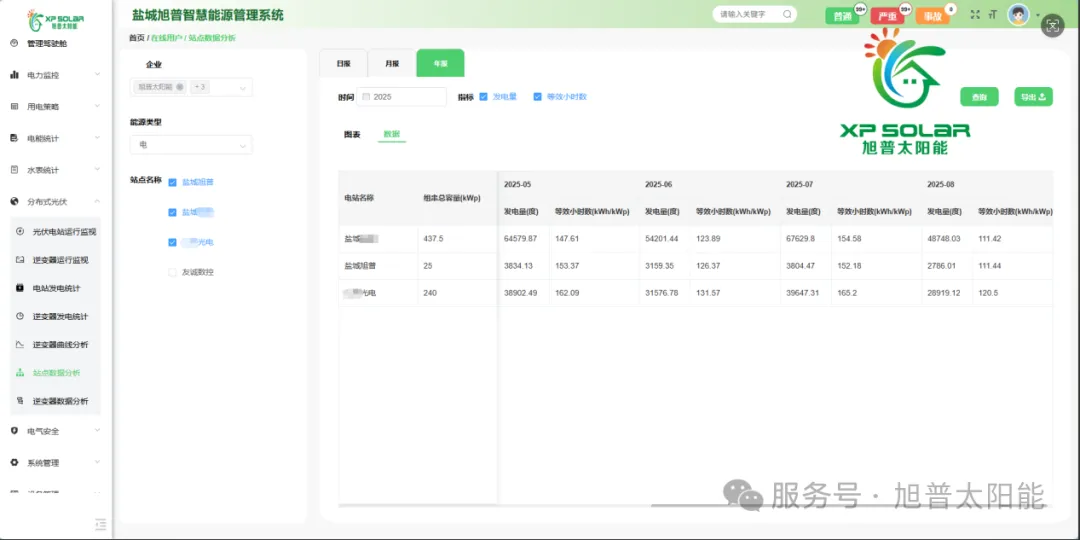Open the user avatar menu
This screenshot has width=1080, height=540.
[x=1018, y=15]
